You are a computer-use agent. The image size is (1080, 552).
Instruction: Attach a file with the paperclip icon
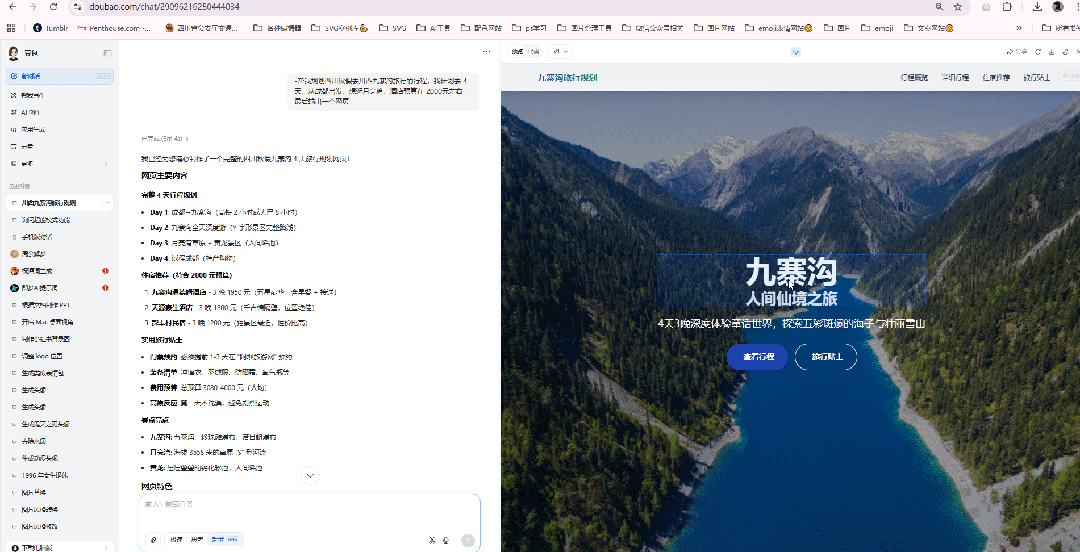pyautogui.click(x=153, y=540)
